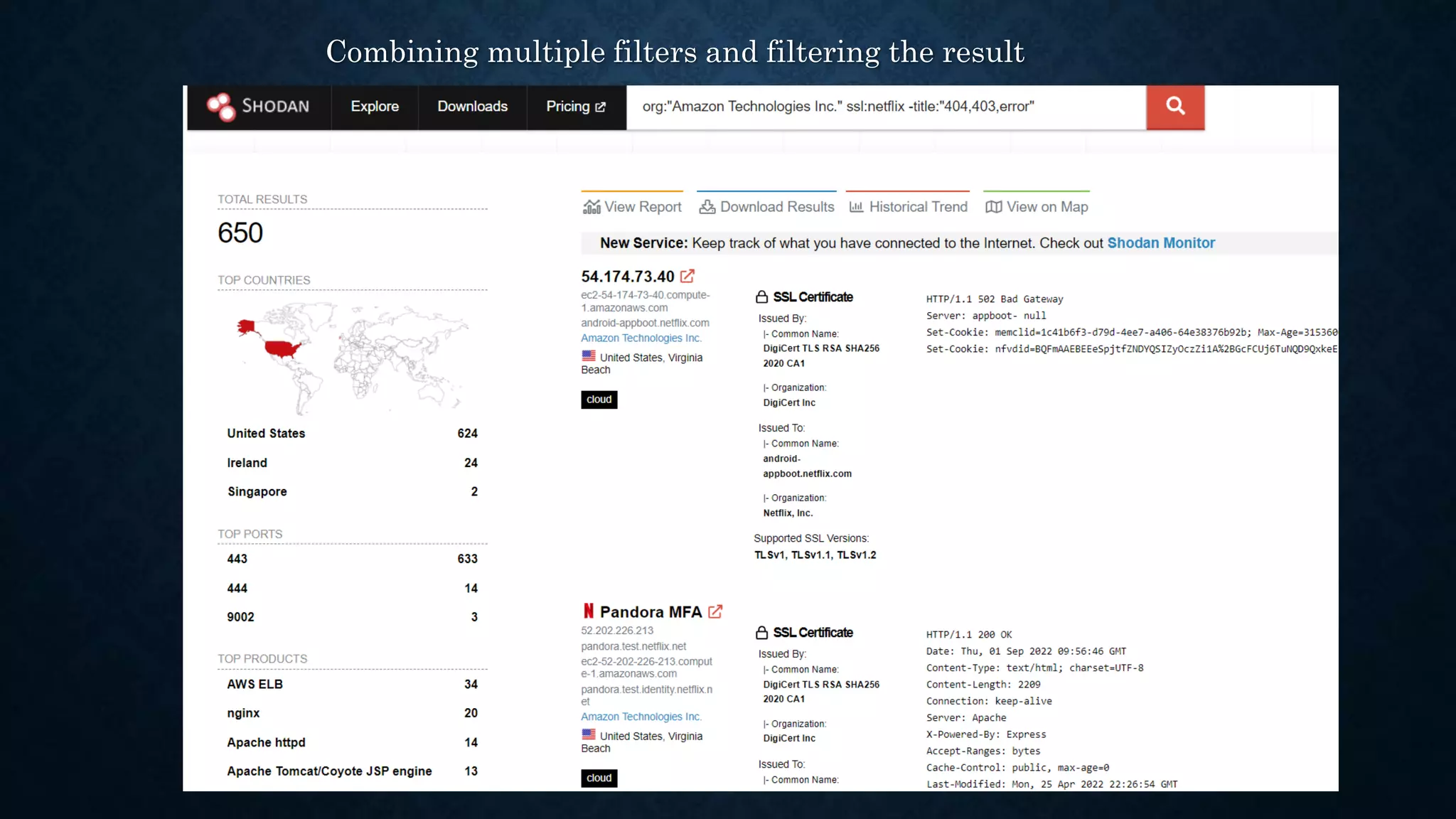
Task: Filter by United States country
Action: [x=266, y=434]
